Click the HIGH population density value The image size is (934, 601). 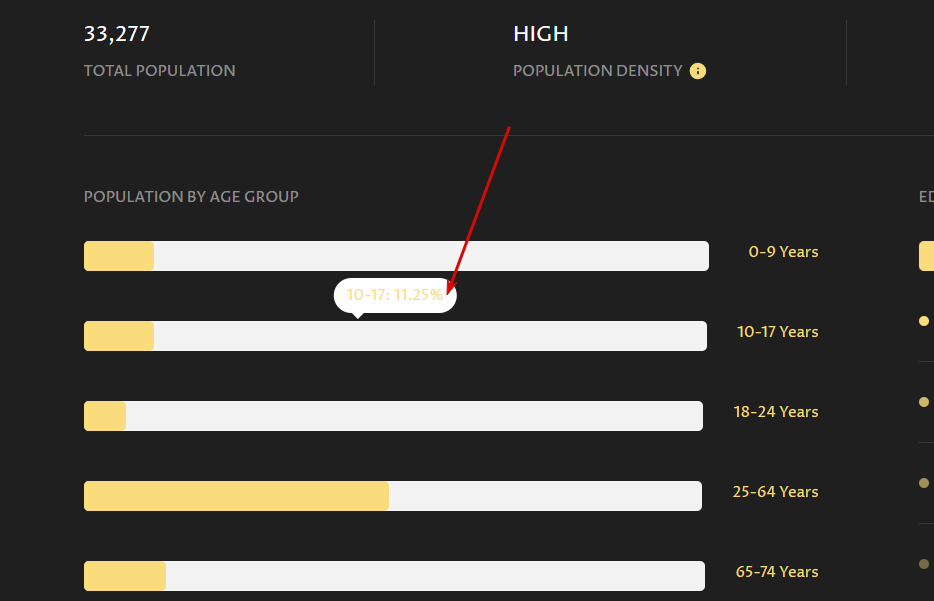[540, 34]
